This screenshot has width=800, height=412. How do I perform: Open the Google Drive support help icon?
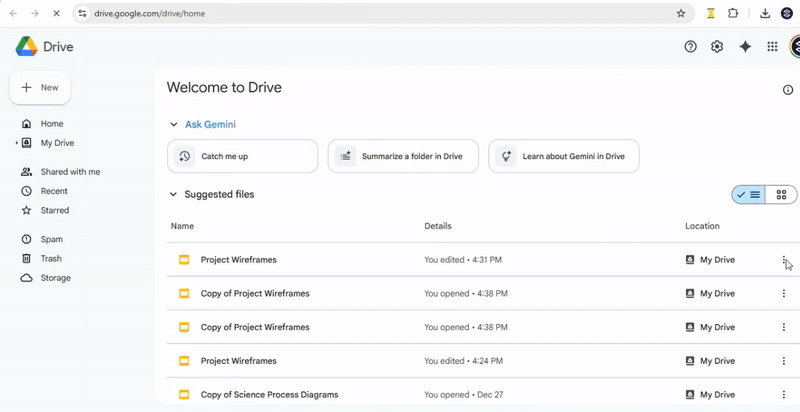(690, 47)
